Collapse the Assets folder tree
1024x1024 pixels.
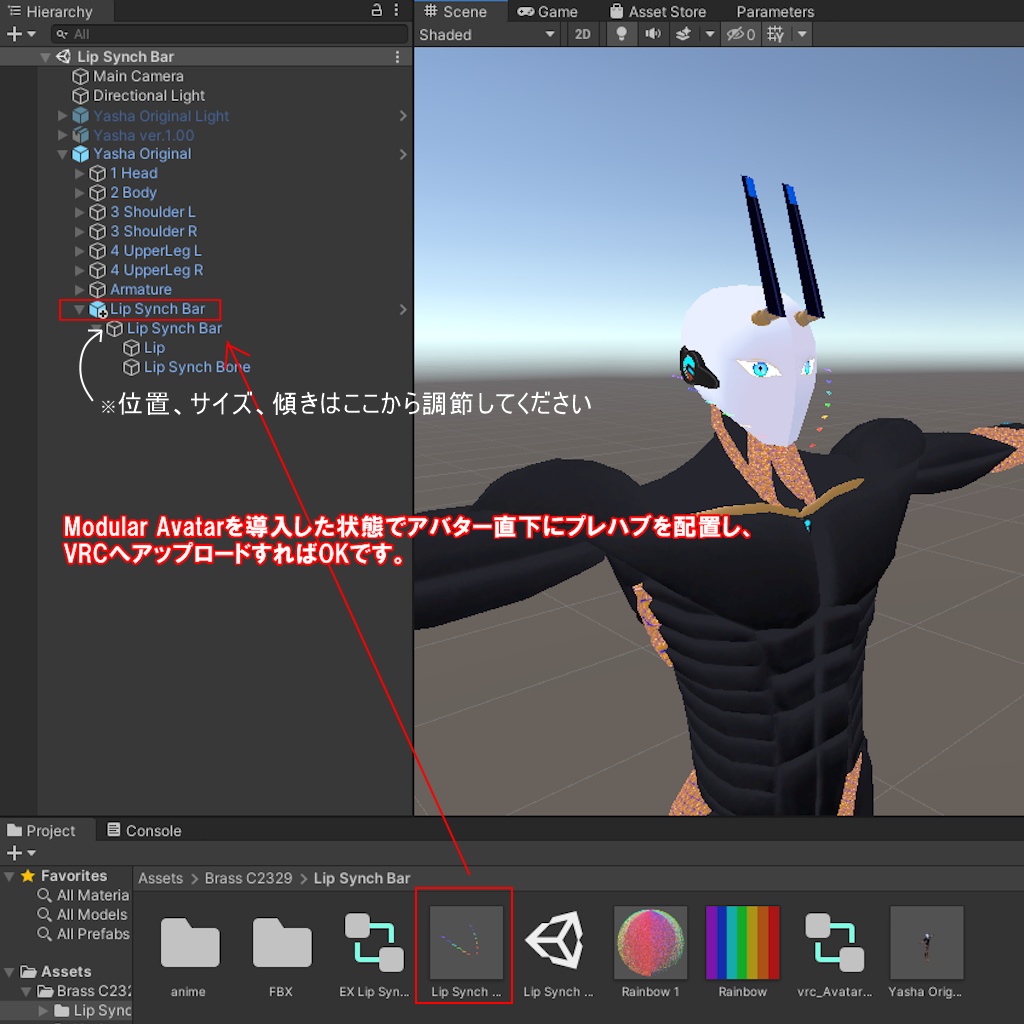pyautogui.click(x=10, y=972)
